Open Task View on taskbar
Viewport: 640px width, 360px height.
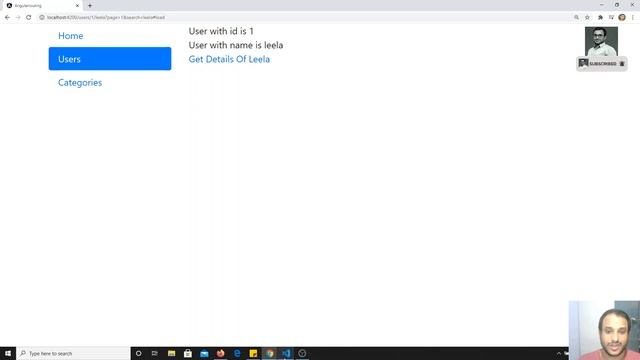(x=155, y=353)
